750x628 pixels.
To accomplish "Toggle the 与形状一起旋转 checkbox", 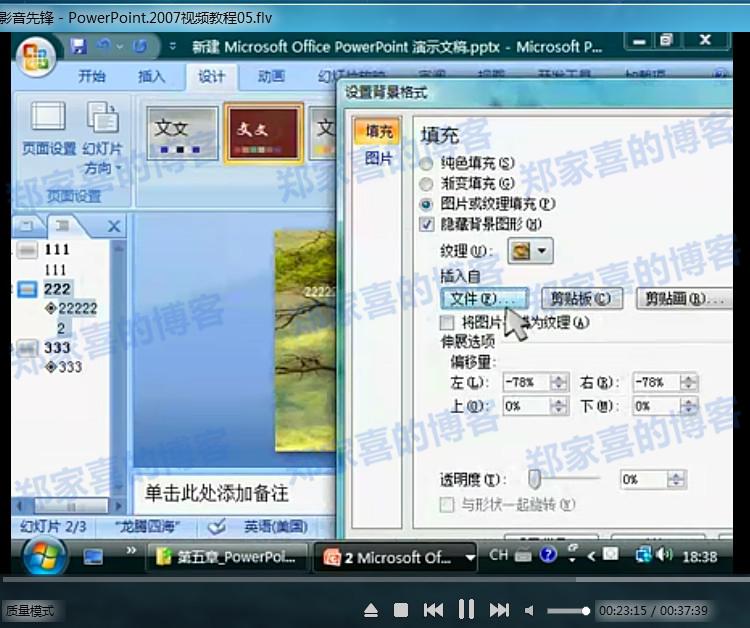I will (x=447, y=505).
